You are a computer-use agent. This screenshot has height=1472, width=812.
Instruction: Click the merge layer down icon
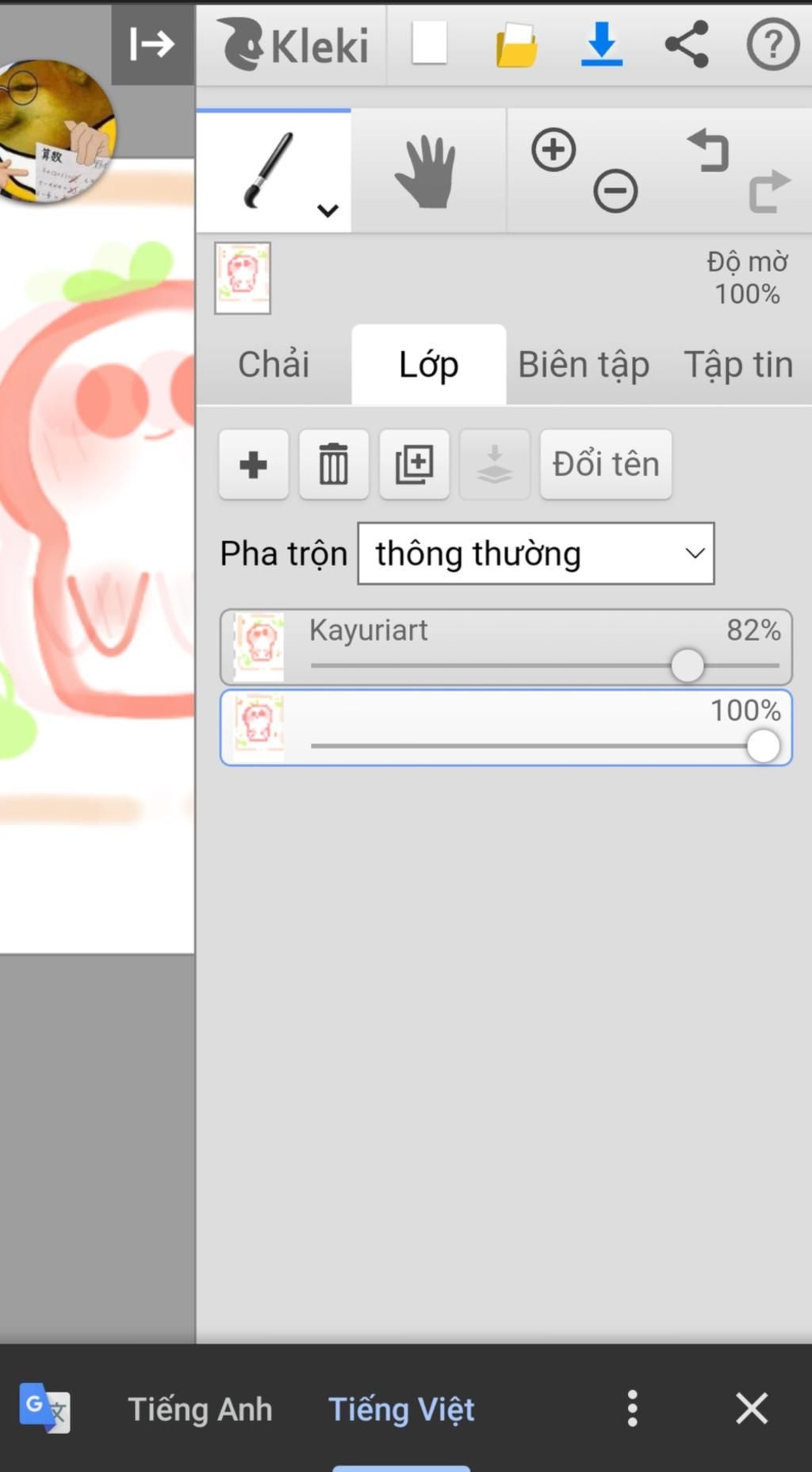point(494,465)
